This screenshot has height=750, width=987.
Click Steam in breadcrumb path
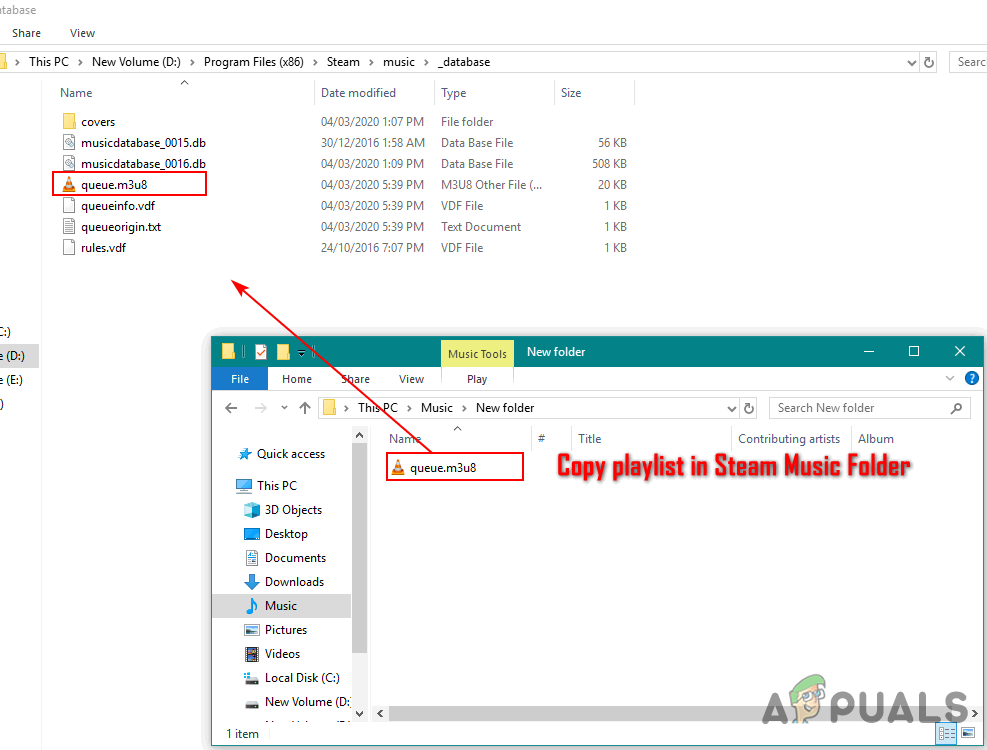pyautogui.click(x=343, y=62)
